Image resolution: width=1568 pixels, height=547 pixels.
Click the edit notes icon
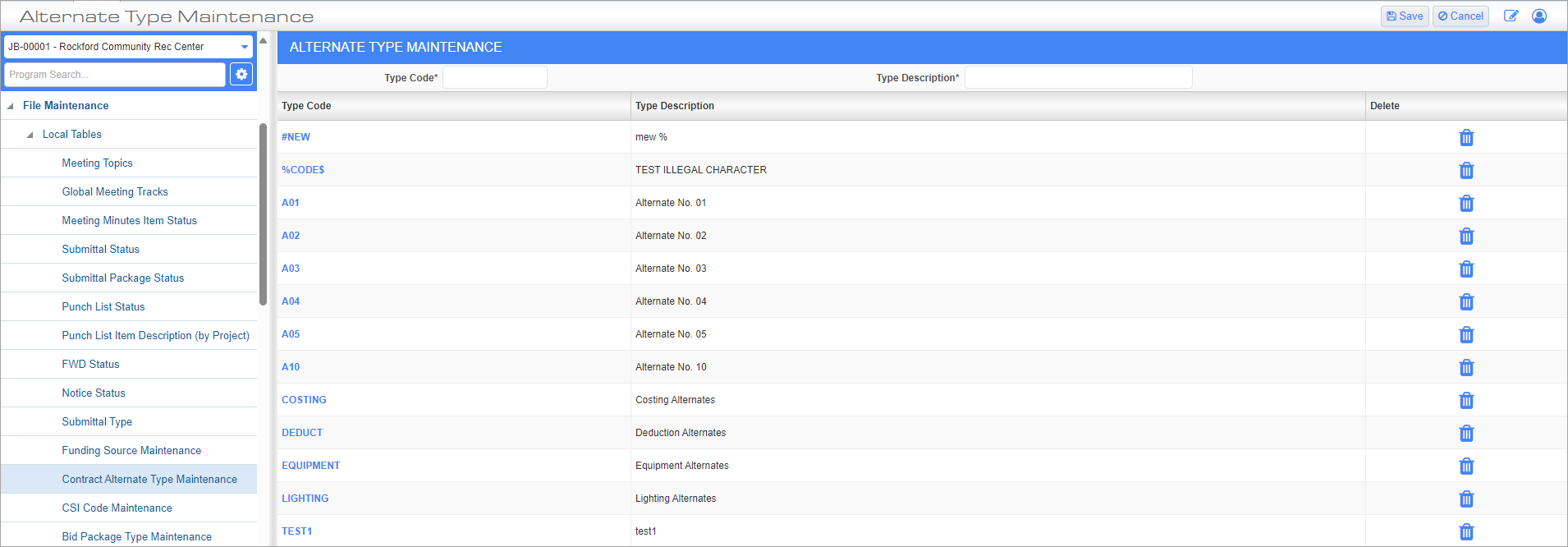1511,16
